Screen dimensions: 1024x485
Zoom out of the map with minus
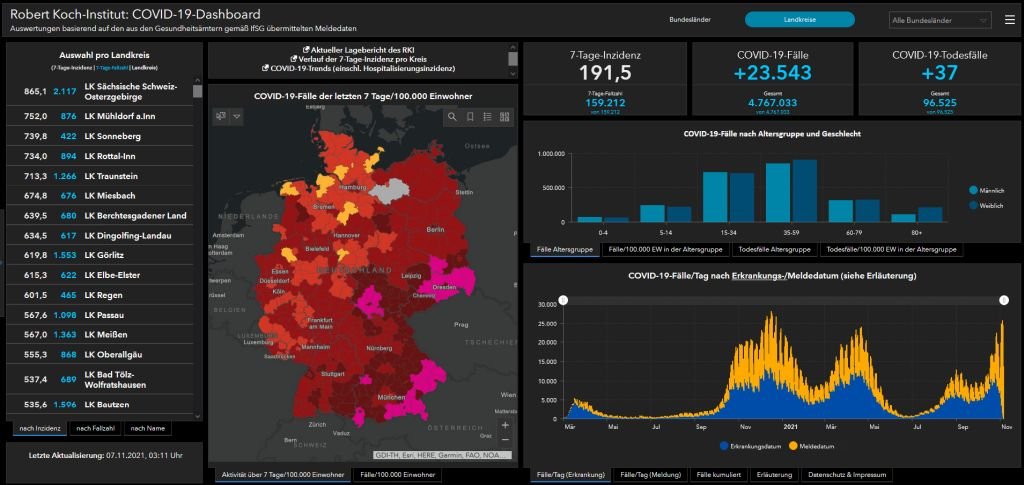pos(505,440)
